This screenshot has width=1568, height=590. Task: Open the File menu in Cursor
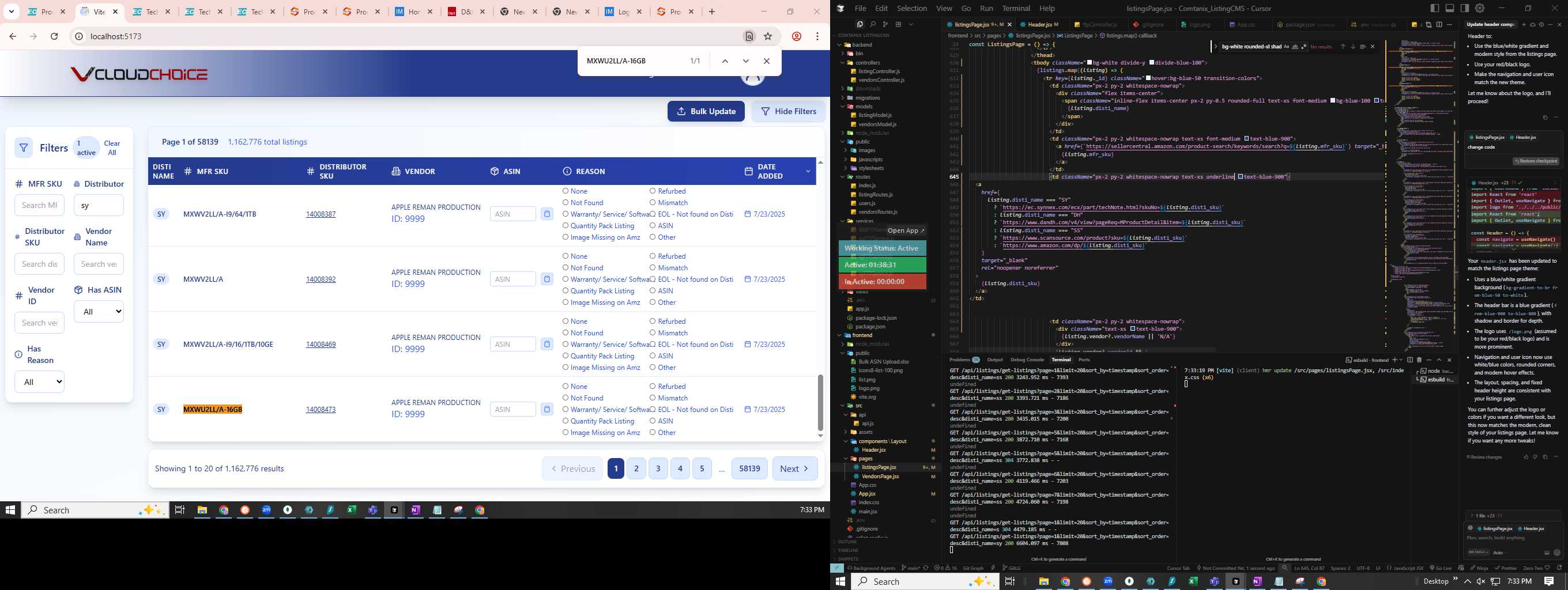[x=860, y=9]
